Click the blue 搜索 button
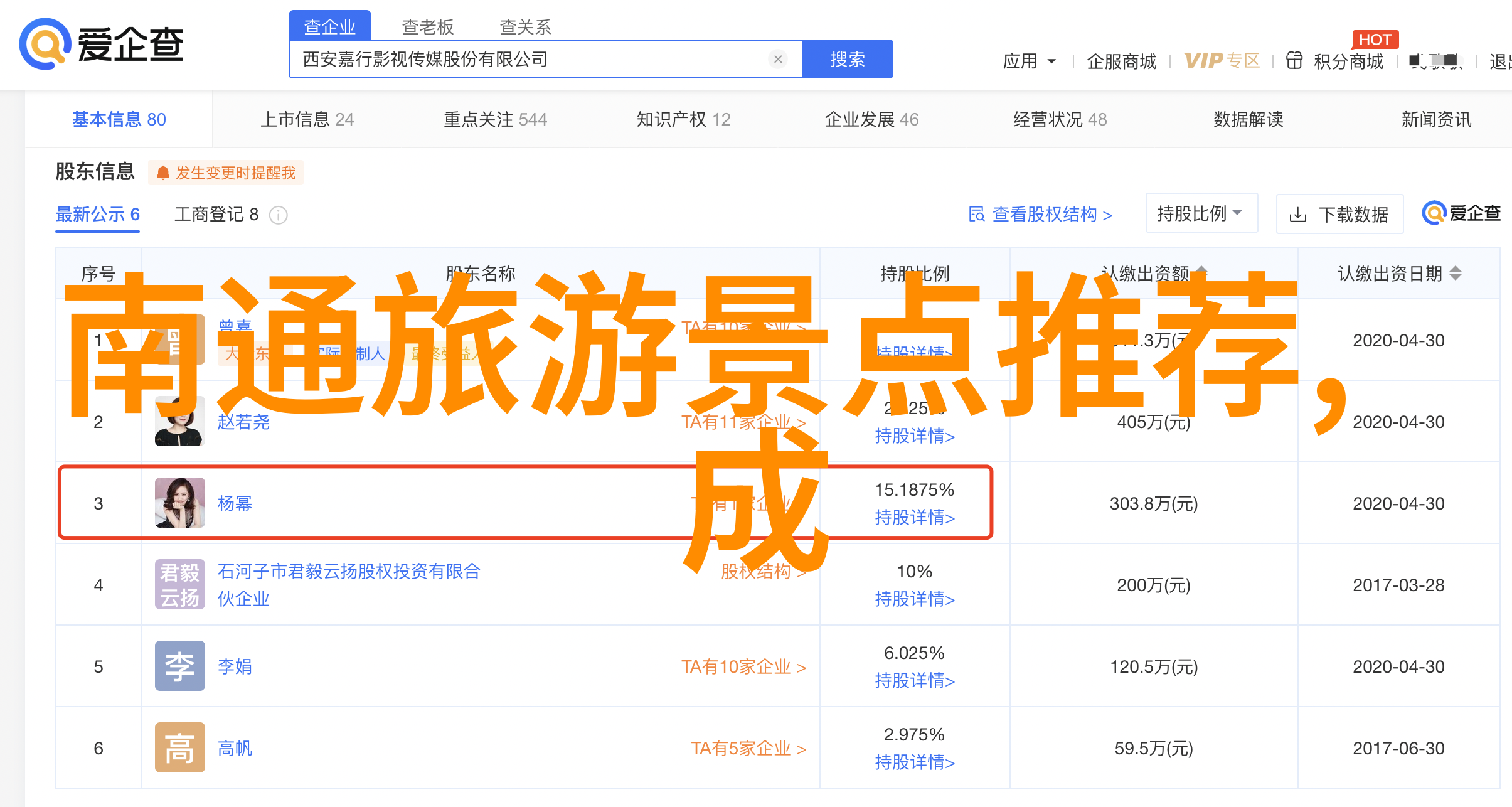 848,59
